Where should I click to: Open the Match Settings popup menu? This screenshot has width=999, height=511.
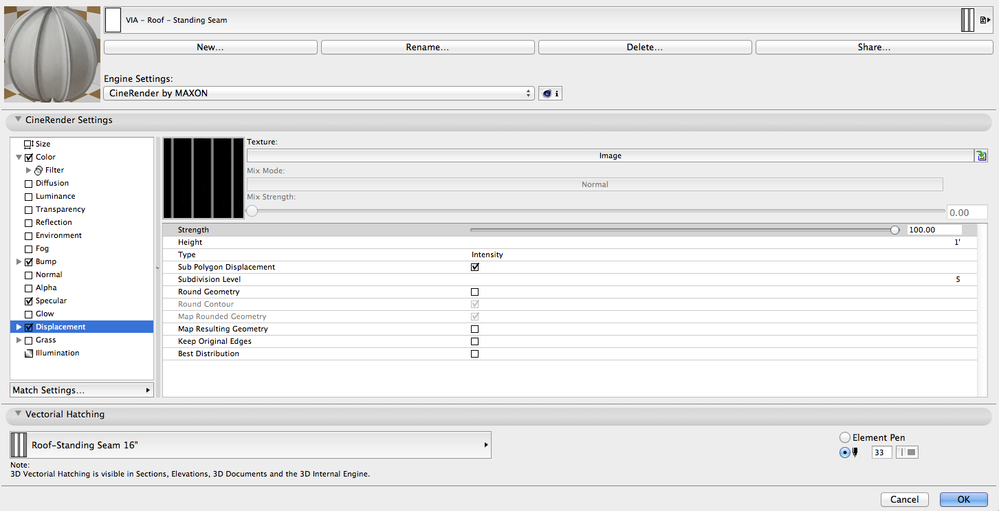click(82, 390)
